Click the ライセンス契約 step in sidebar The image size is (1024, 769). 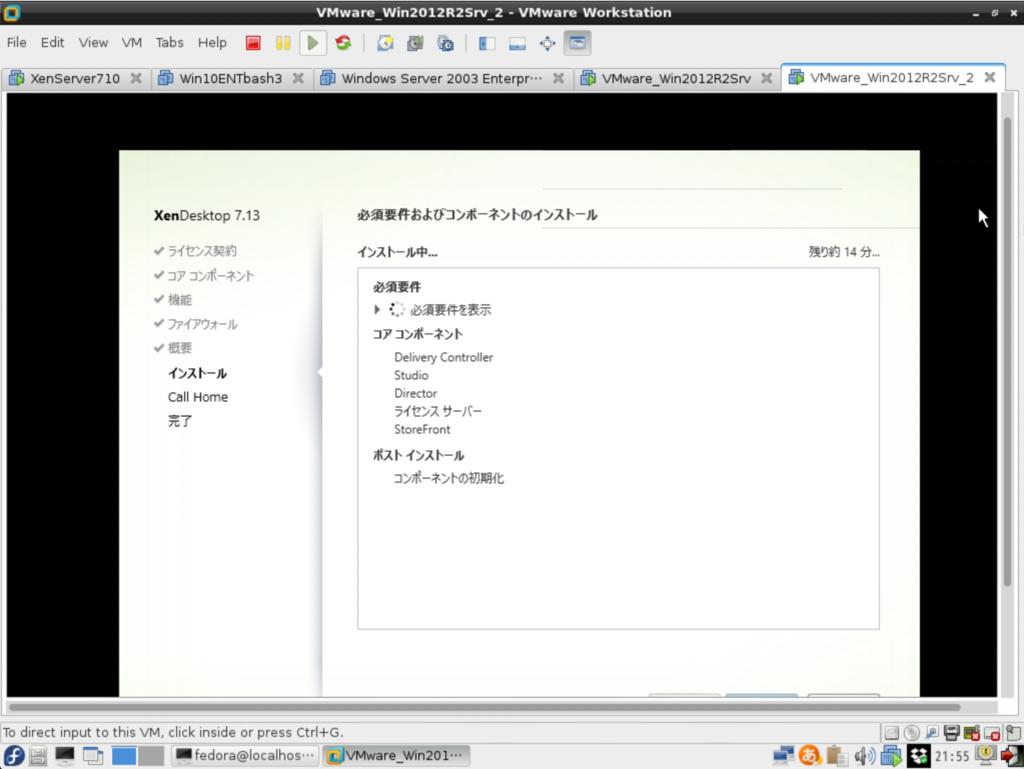coord(202,251)
